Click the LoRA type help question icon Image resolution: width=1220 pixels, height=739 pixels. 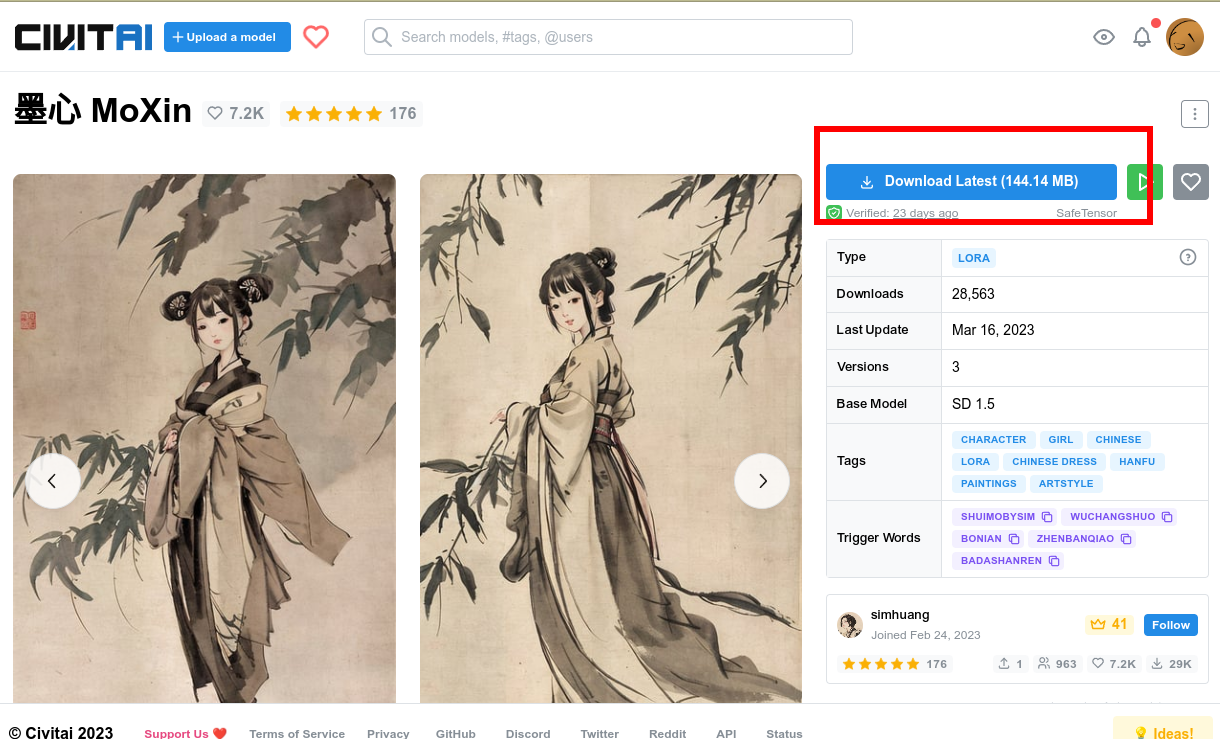[1188, 257]
